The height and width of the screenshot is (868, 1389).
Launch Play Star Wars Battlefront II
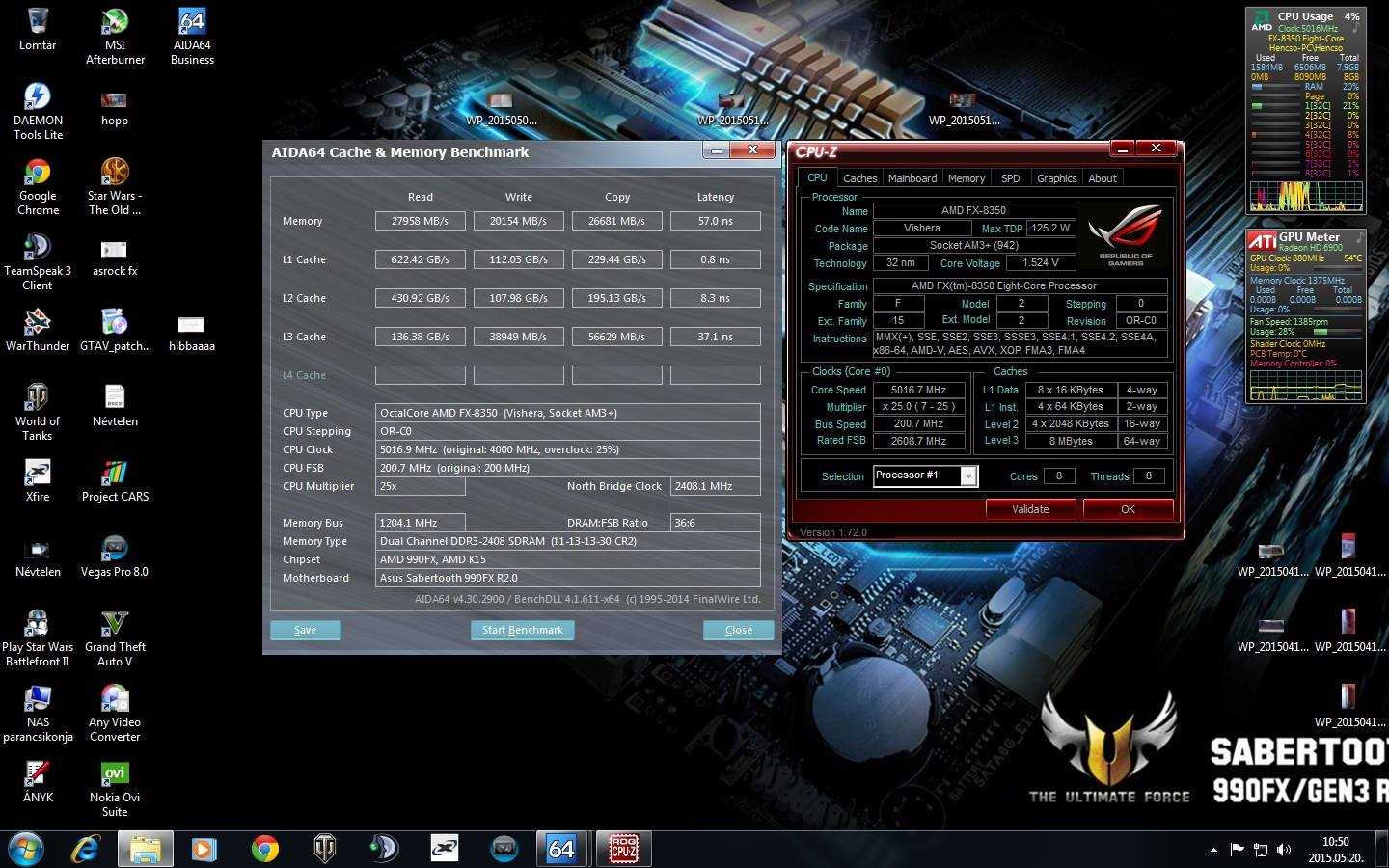[38, 637]
